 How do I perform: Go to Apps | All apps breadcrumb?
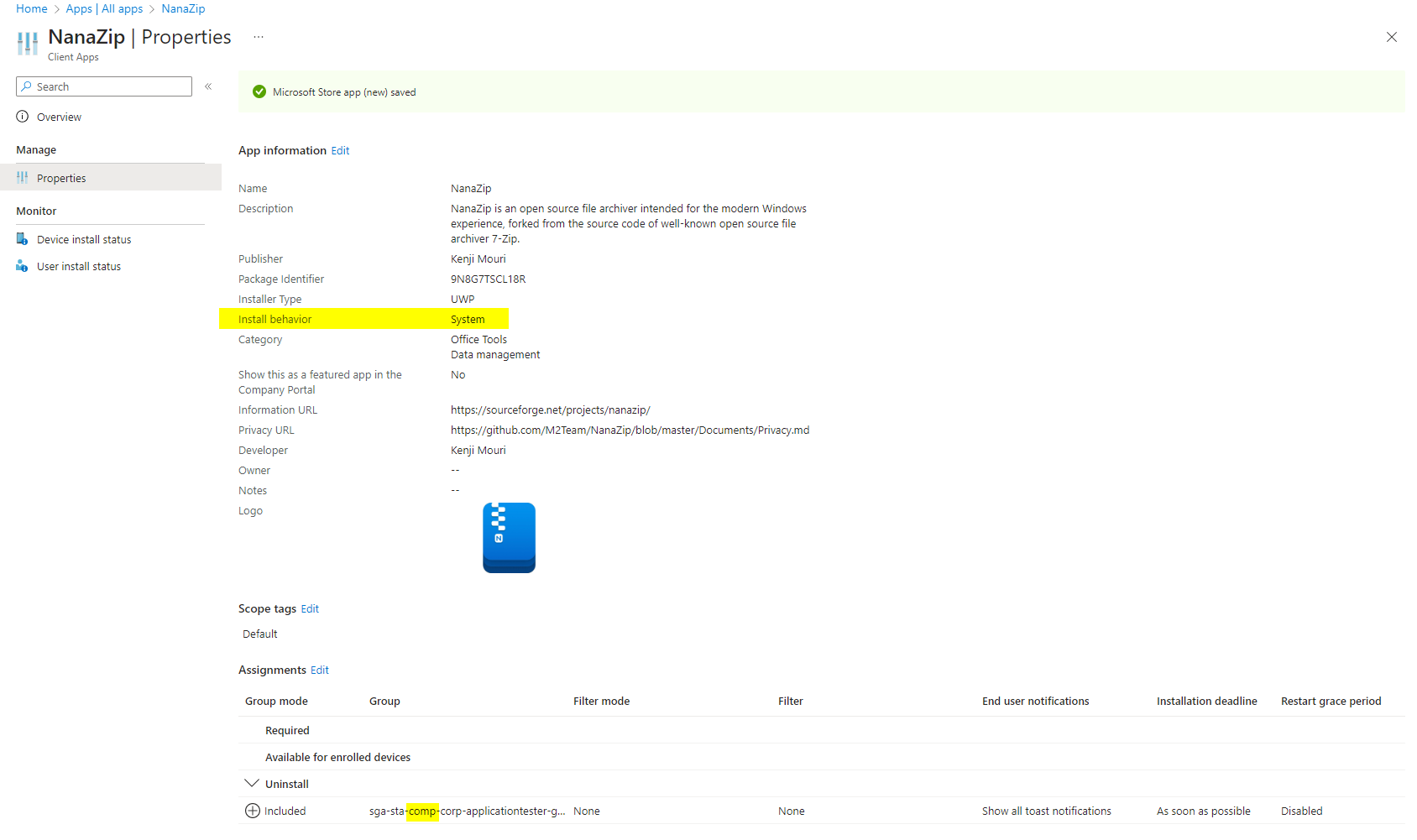pos(104,8)
